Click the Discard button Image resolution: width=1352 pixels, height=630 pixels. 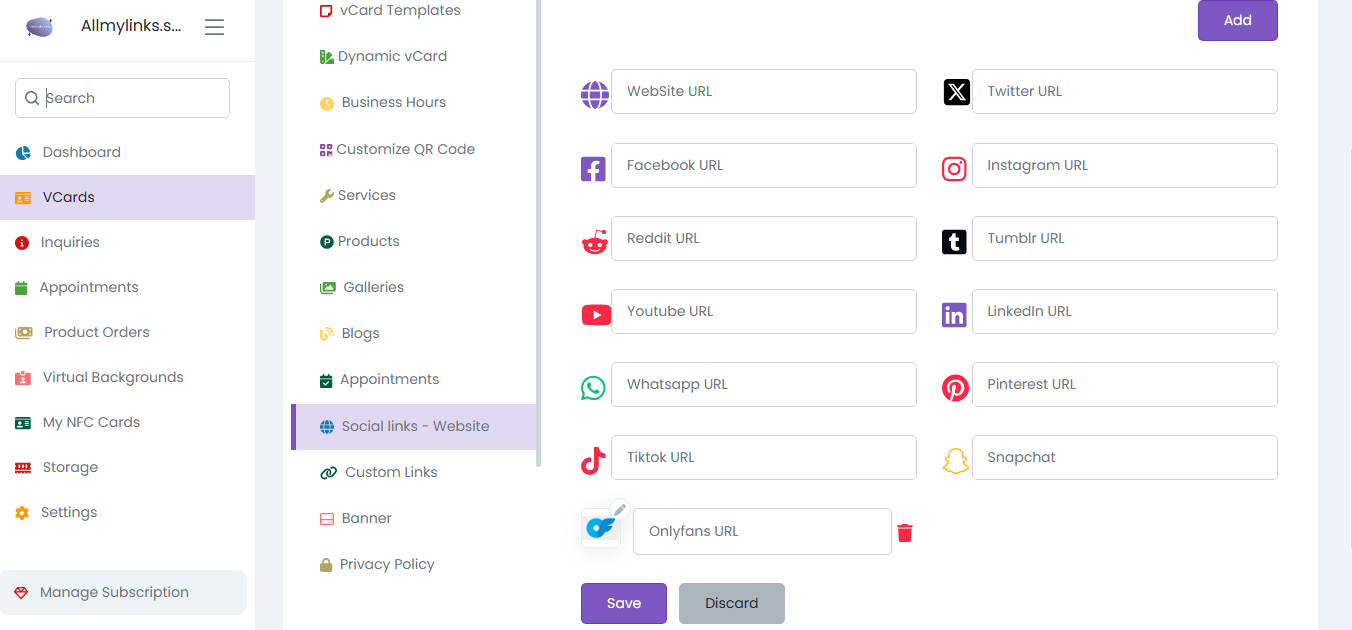pyautogui.click(x=732, y=603)
